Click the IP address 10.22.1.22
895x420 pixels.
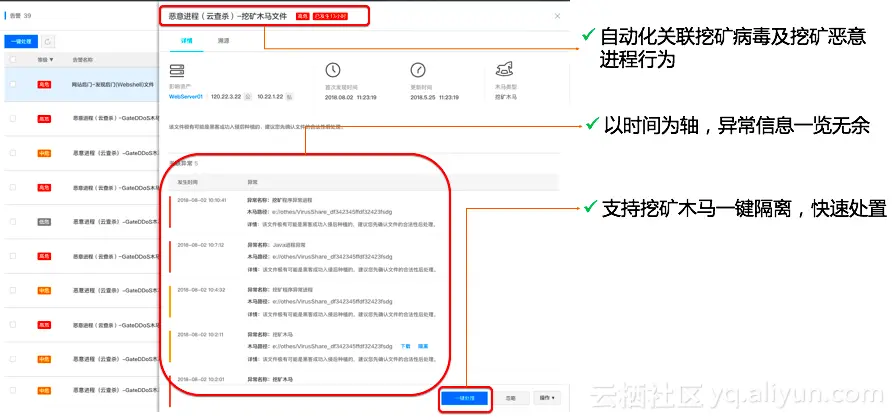tap(270, 97)
